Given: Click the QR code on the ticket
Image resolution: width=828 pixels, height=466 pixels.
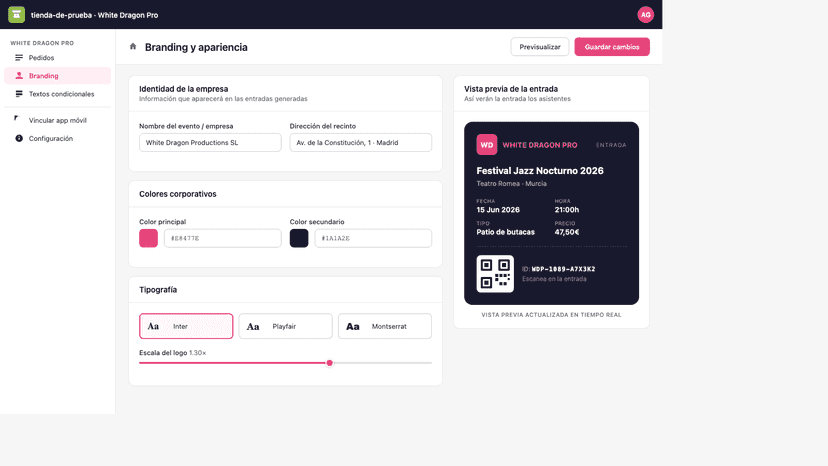Looking at the screenshot, I should [x=495, y=274].
